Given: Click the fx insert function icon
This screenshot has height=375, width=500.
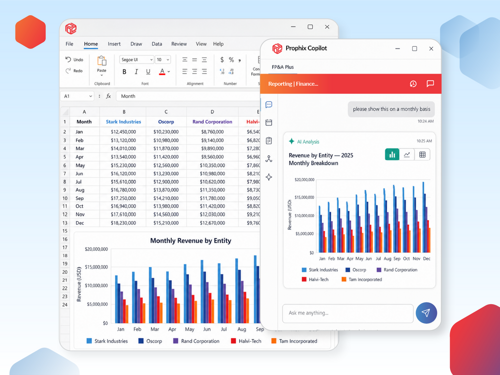Looking at the screenshot, I should point(108,96).
